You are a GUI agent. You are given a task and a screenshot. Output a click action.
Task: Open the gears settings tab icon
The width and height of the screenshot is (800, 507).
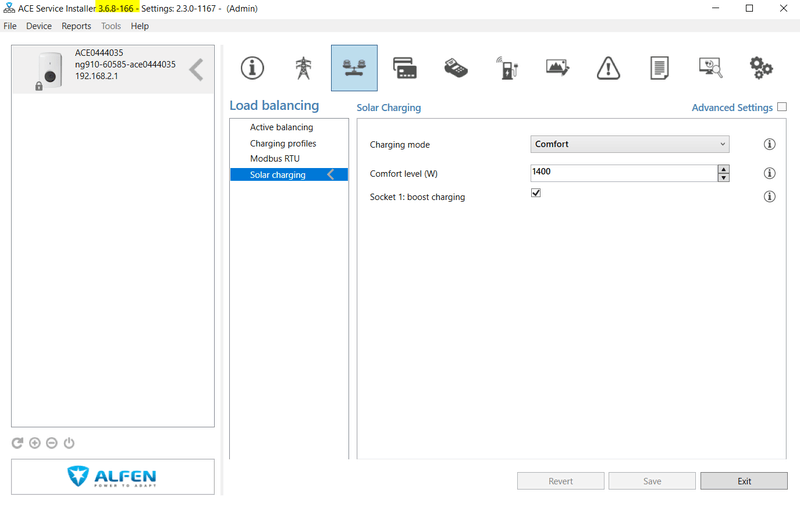pos(761,68)
